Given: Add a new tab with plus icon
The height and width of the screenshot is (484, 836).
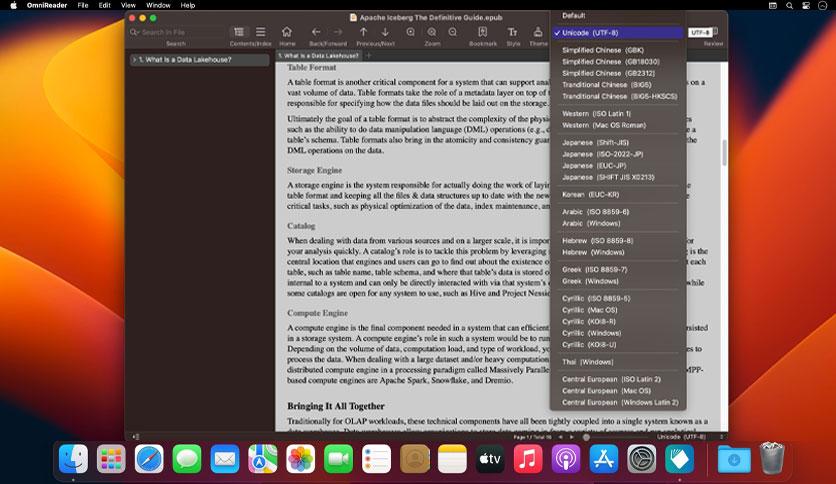Looking at the screenshot, I should [368, 55].
